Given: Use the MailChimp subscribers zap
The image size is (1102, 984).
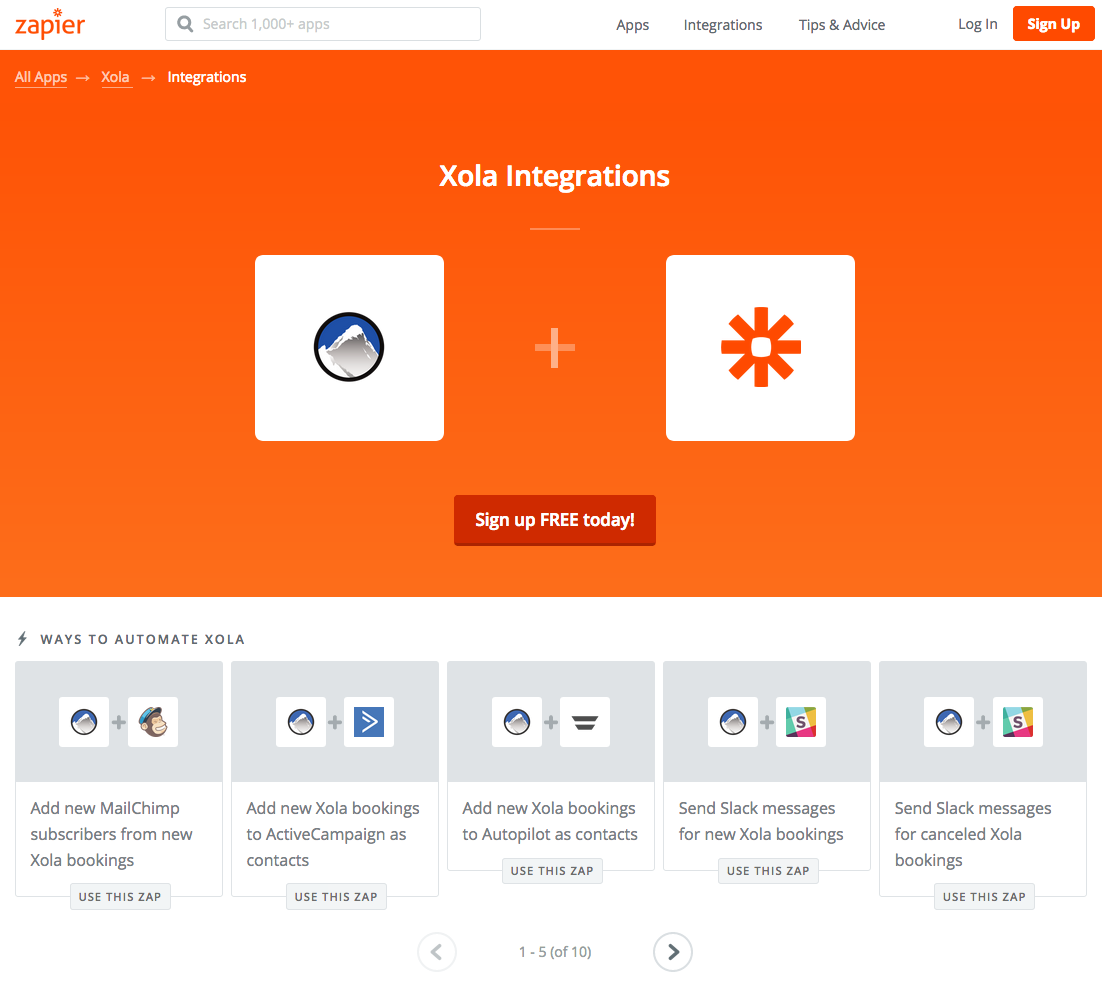Looking at the screenshot, I should 120,897.
